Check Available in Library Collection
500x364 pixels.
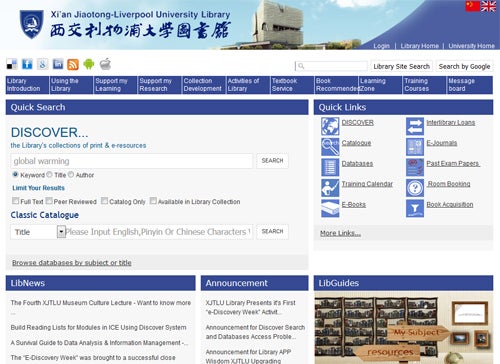click(x=153, y=201)
